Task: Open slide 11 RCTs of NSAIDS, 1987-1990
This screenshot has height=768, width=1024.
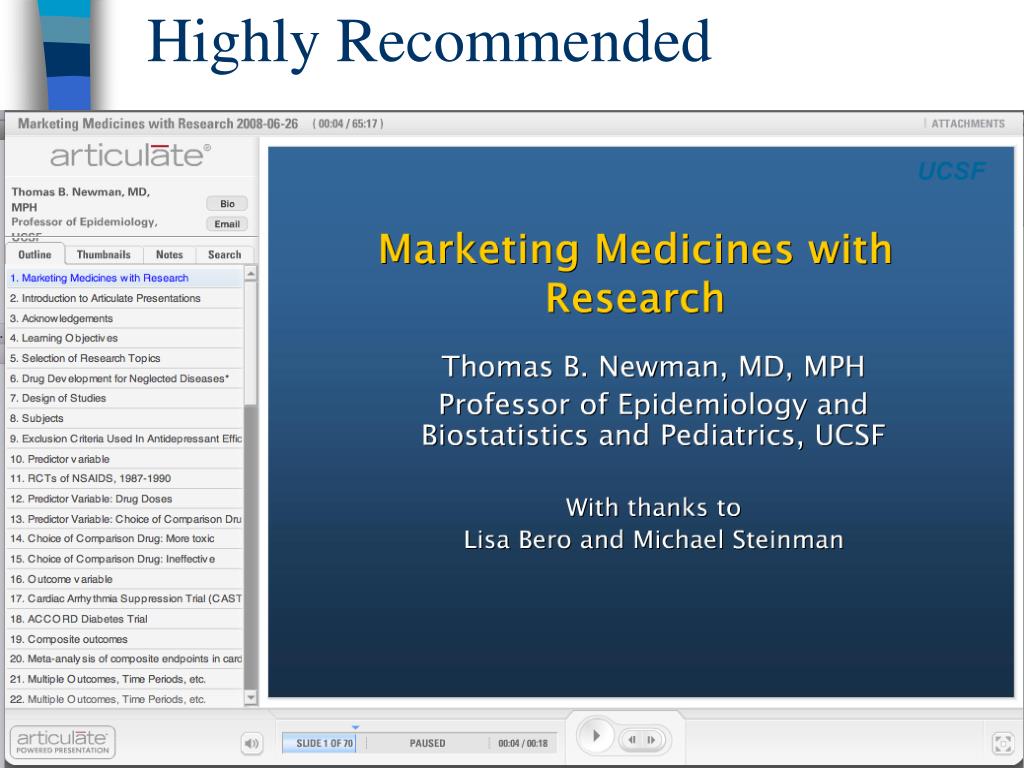Action: coord(125,479)
